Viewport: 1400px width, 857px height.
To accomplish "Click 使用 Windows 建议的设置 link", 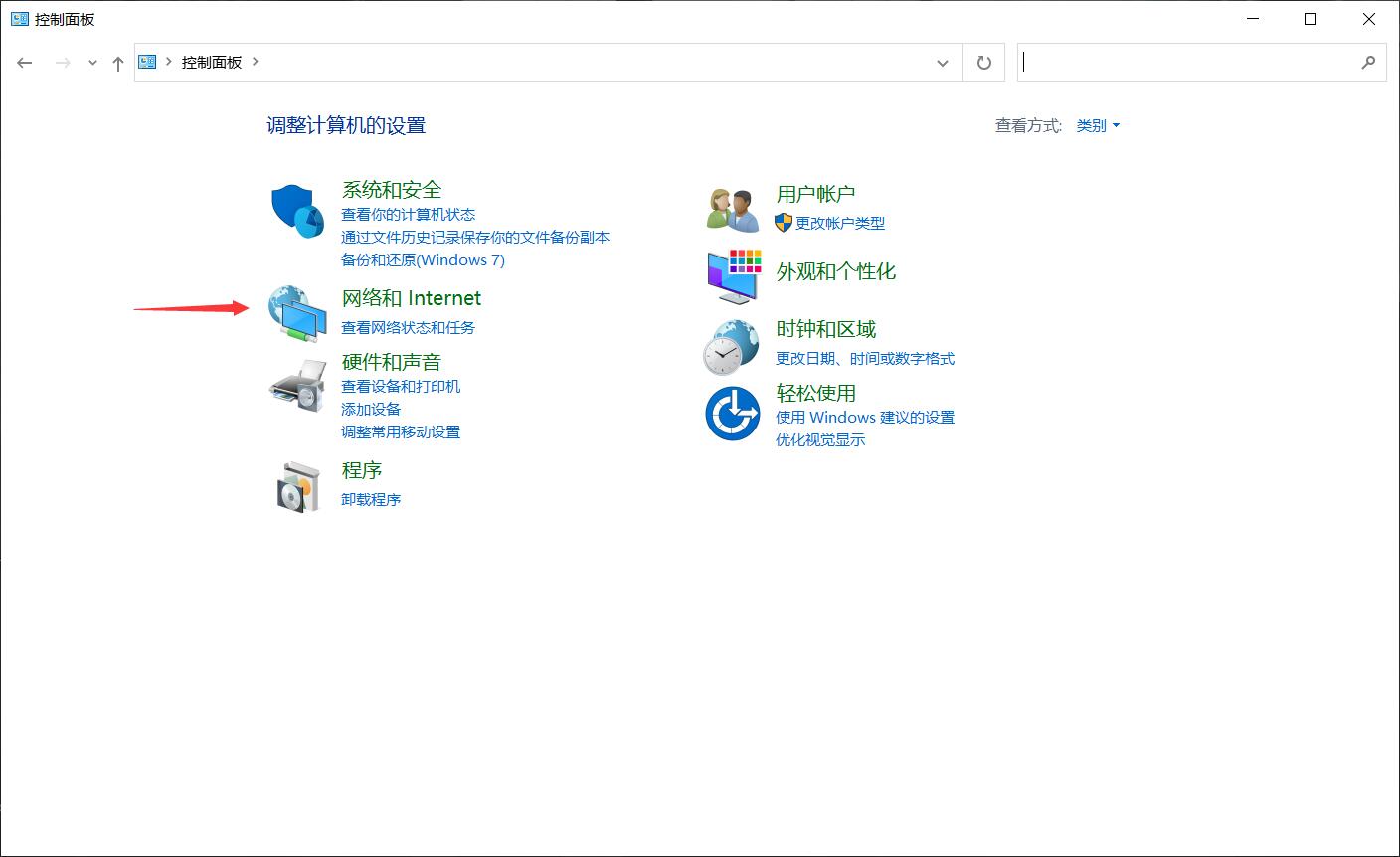I will tap(865, 417).
